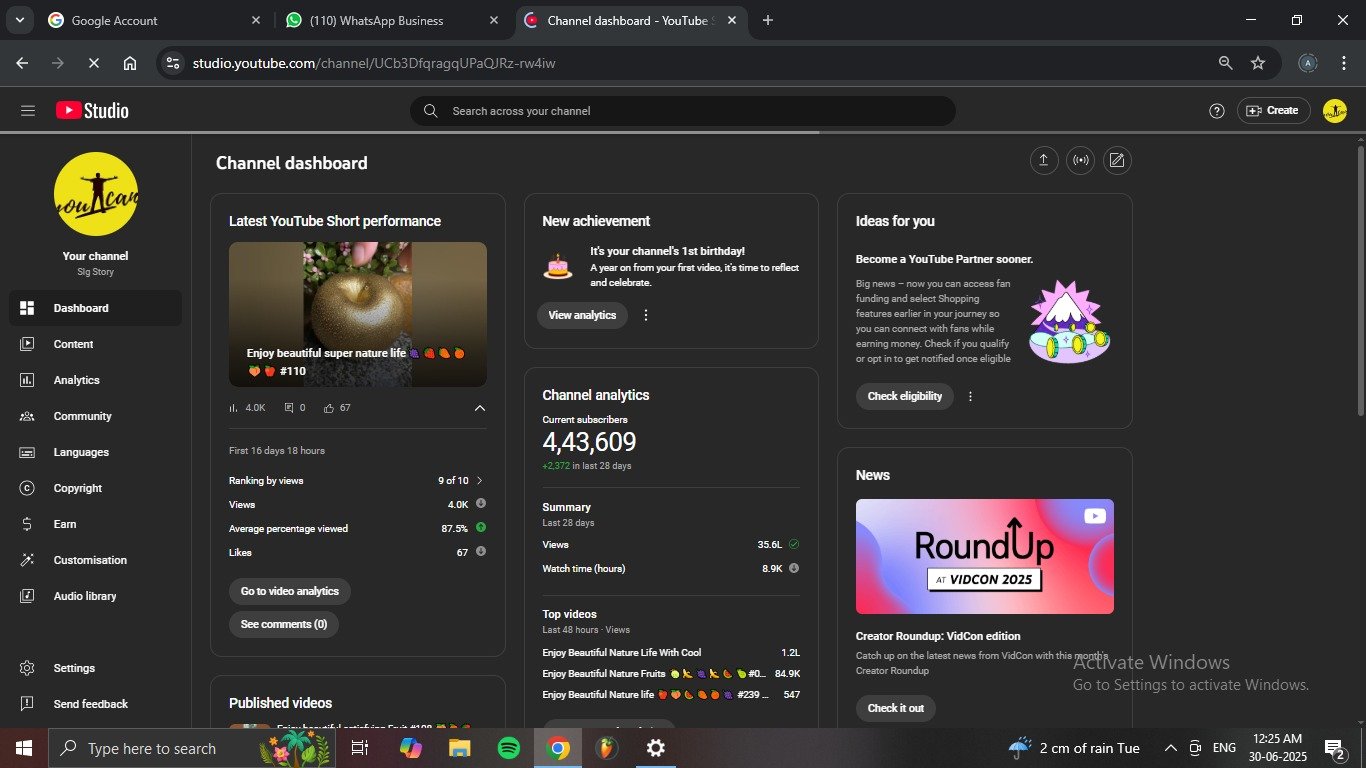Click the YouTube Studio logo

pos(92,111)
